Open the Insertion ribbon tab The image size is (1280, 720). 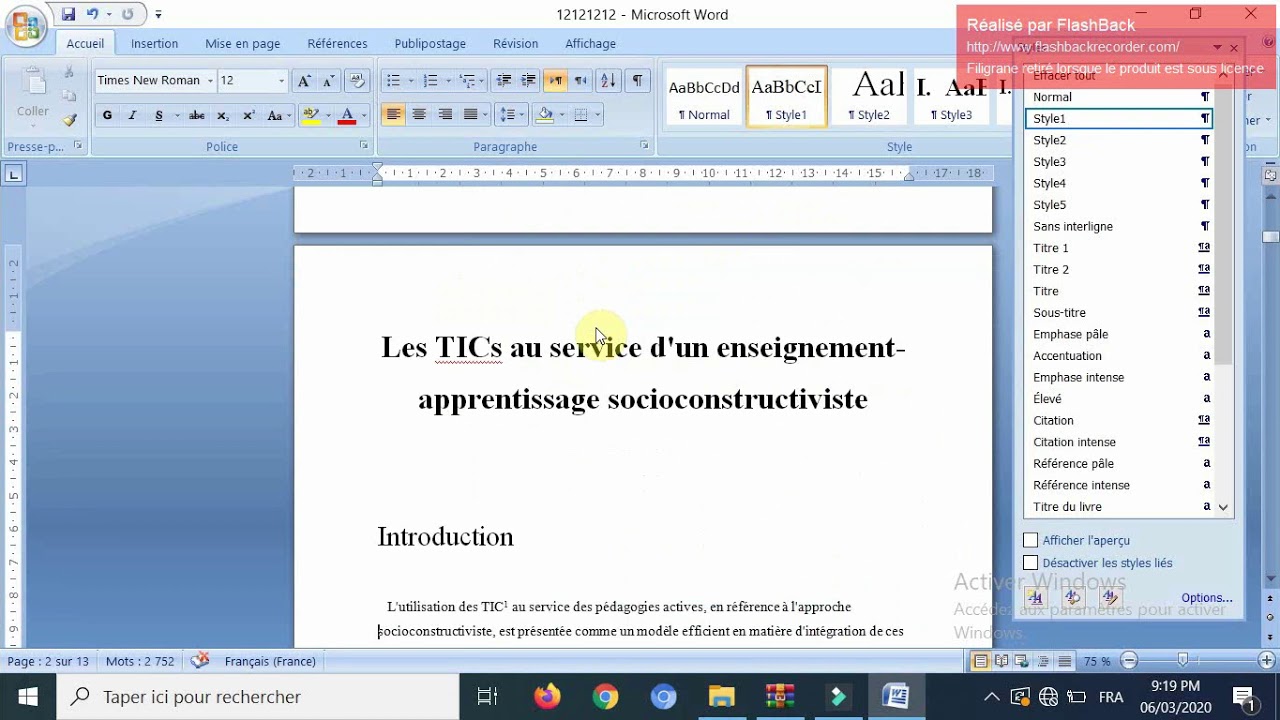[154, 44]
